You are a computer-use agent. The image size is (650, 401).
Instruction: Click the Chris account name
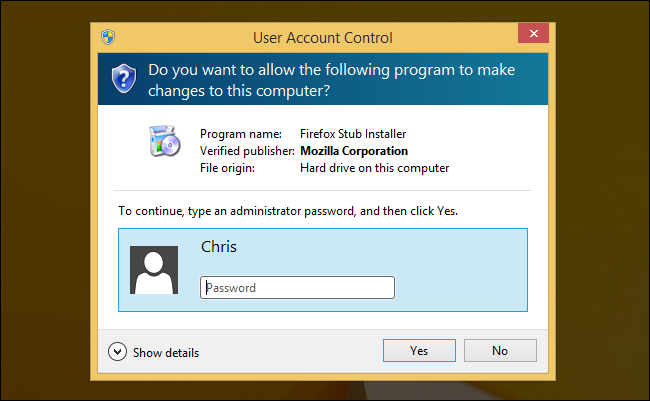[219, 246]
